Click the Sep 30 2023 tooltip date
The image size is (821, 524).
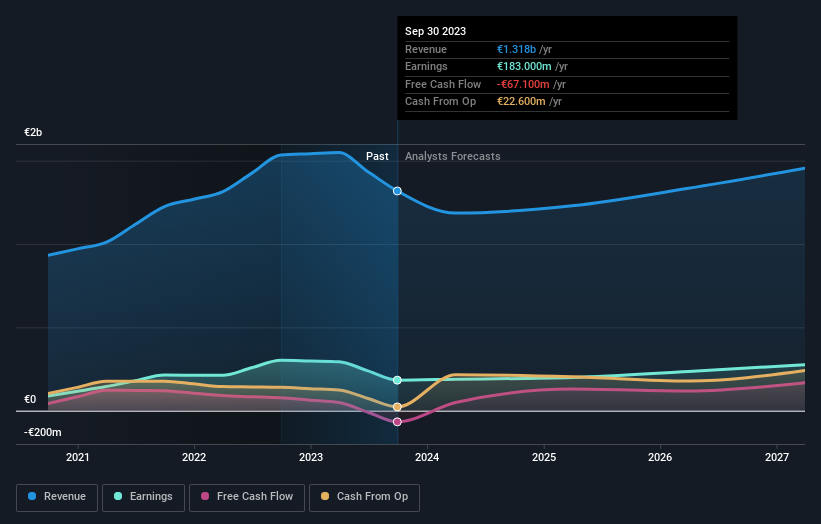(x=435, y=31)
